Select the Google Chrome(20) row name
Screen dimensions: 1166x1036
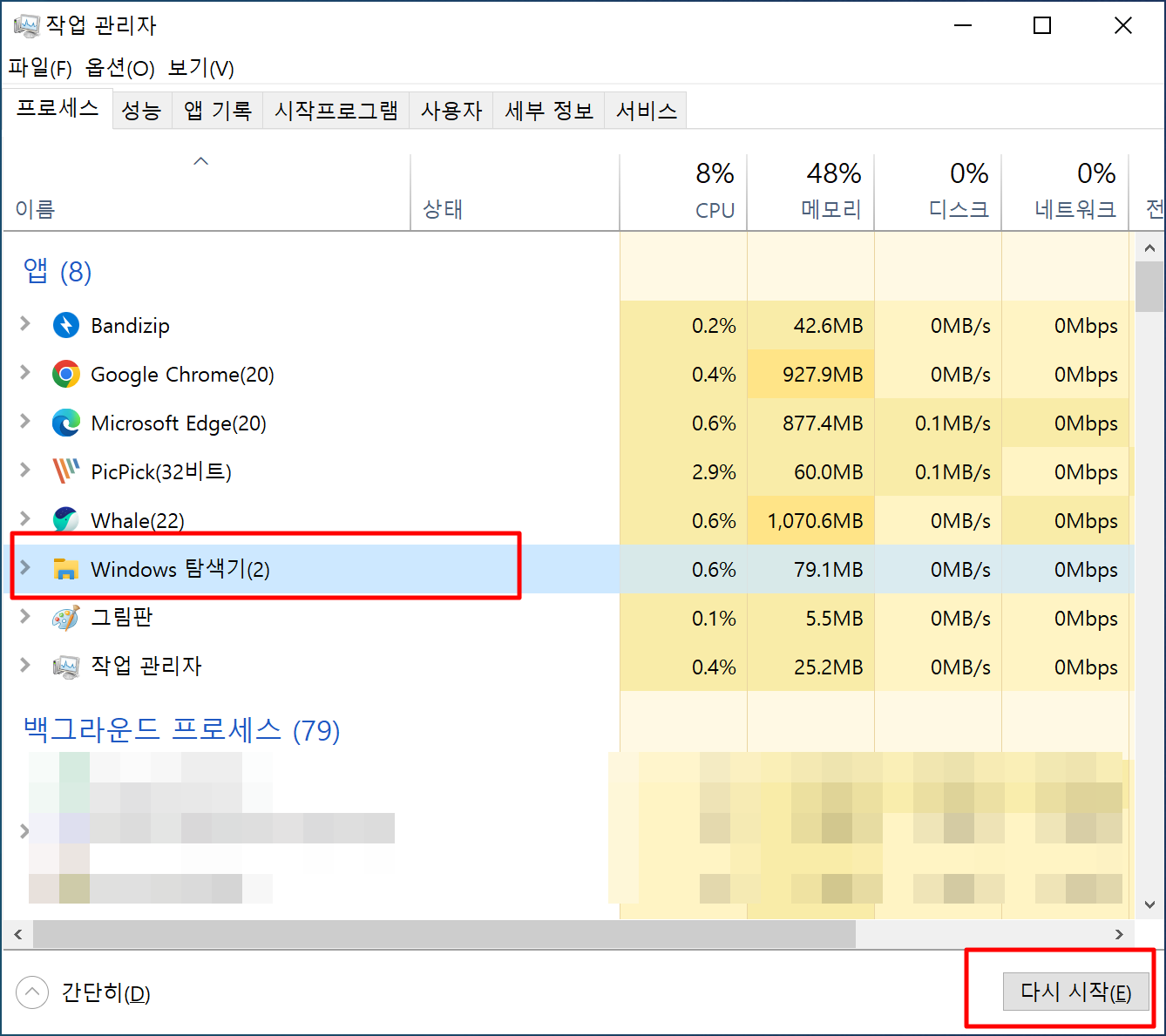(182, 375)
